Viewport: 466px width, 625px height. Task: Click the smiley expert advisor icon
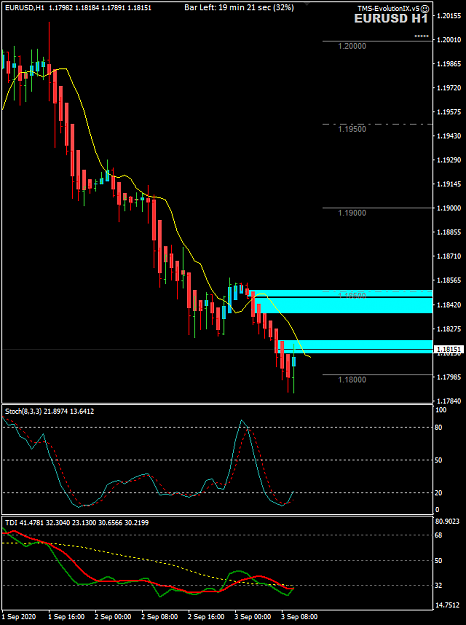[425, 8]
